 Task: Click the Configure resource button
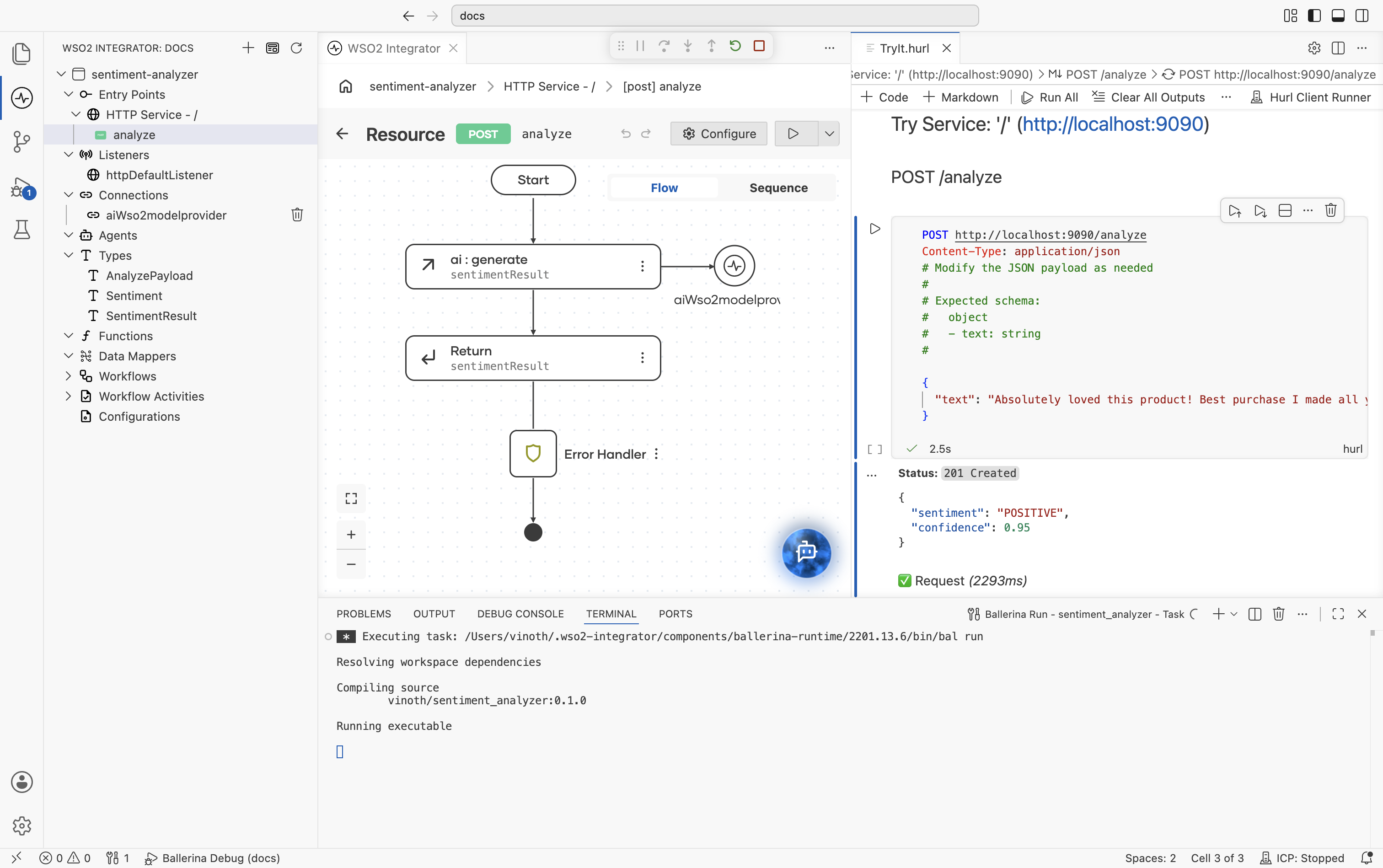tap(718, 134)
